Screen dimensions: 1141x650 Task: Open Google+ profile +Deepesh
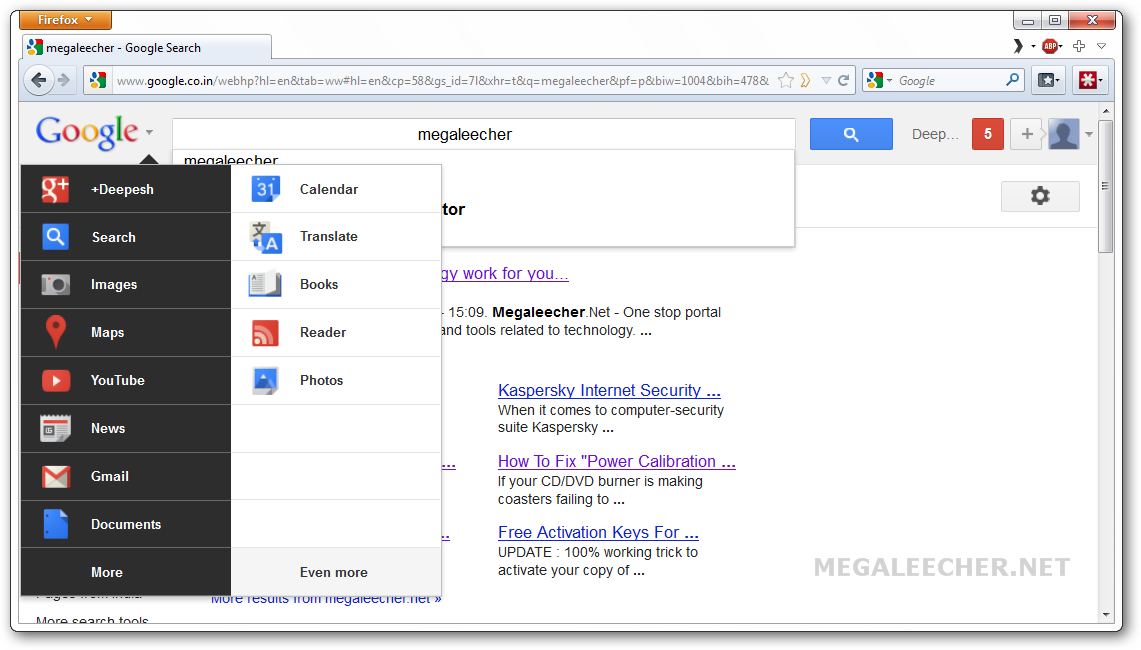tap(122, 189)
